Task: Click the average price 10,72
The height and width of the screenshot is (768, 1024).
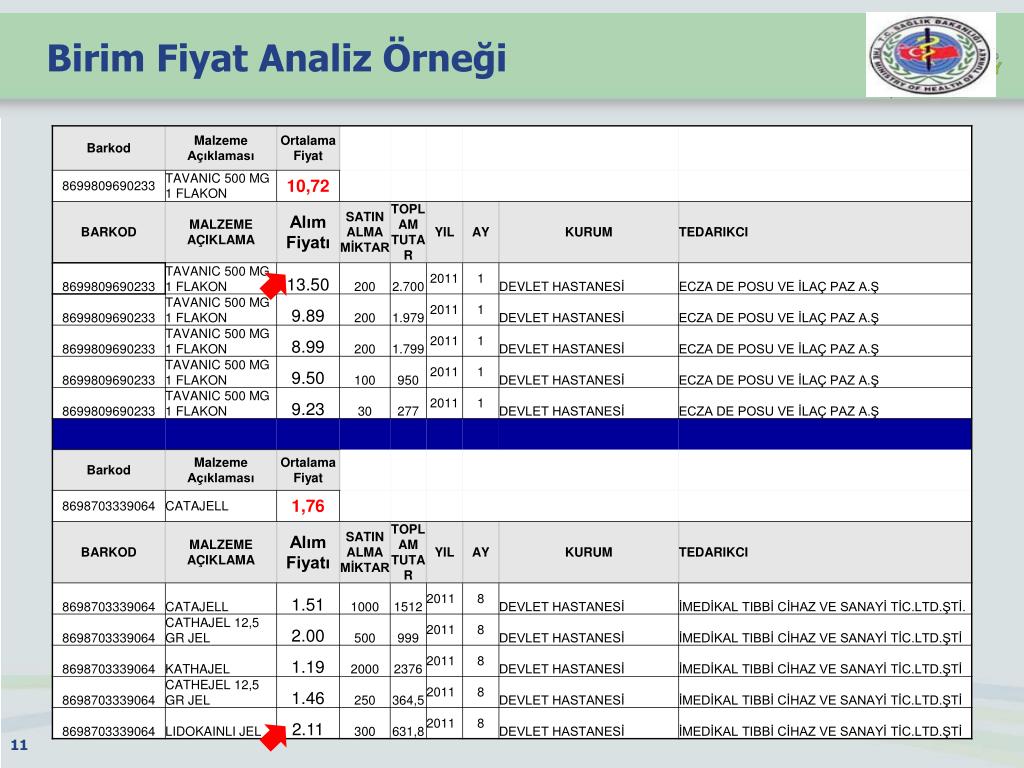Action: [x=308, y=186]
